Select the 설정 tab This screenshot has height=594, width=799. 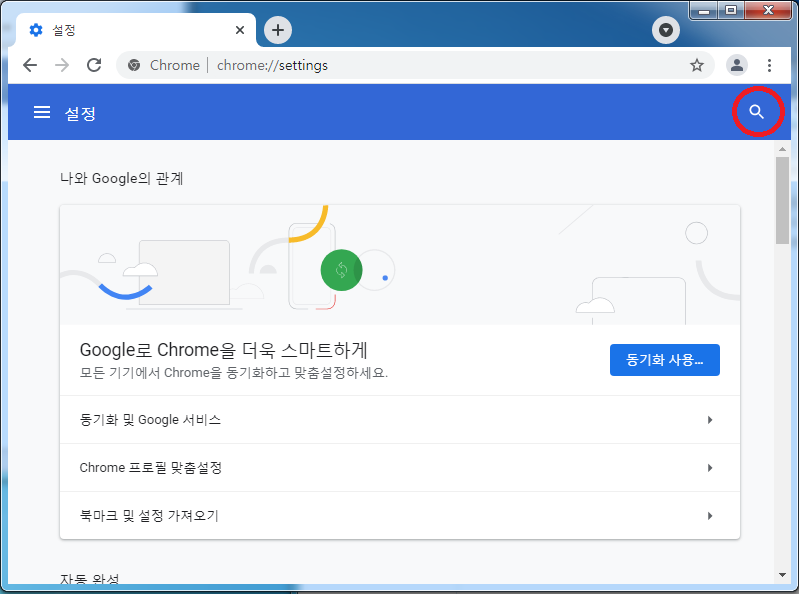click(x=136, y=30)
